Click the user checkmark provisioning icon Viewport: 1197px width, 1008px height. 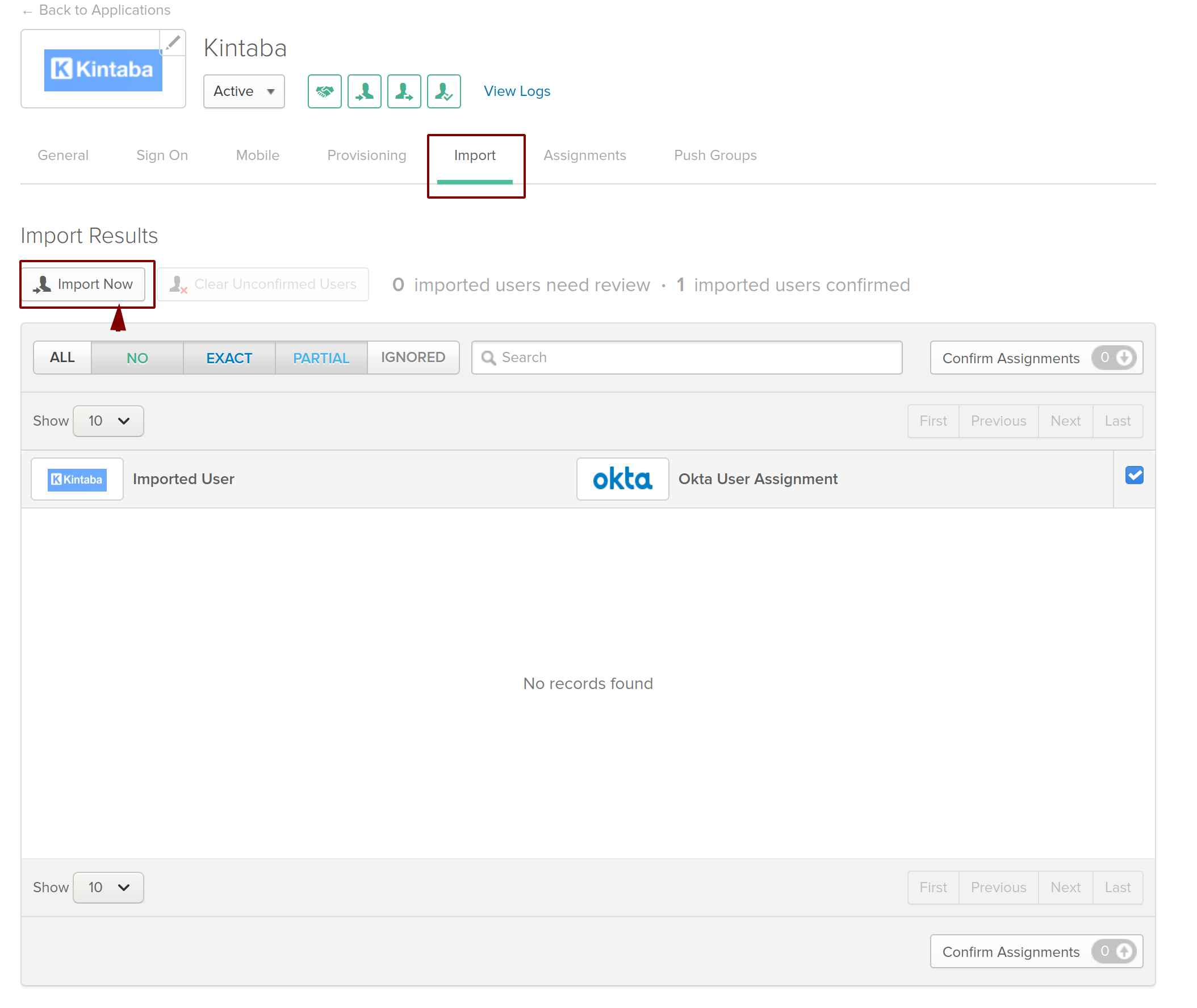point(444,91)
